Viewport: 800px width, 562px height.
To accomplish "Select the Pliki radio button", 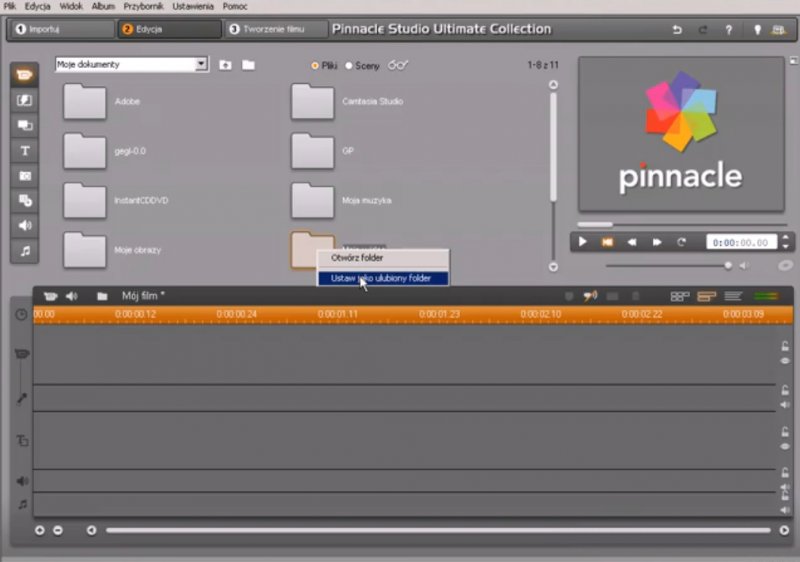I will pyautogui.click(x=315, y=66).
